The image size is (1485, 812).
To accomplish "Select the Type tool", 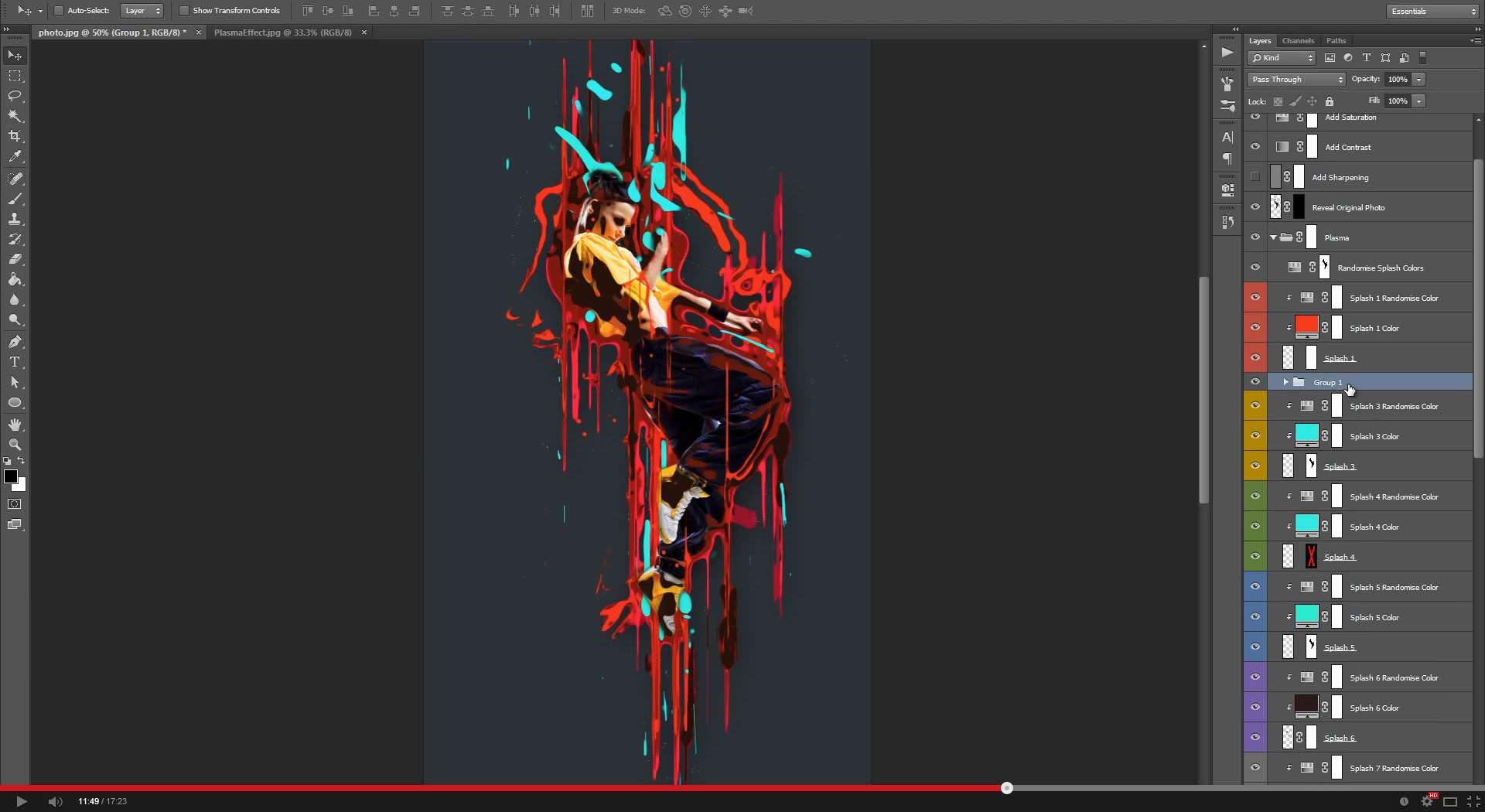I will [15, 361].
